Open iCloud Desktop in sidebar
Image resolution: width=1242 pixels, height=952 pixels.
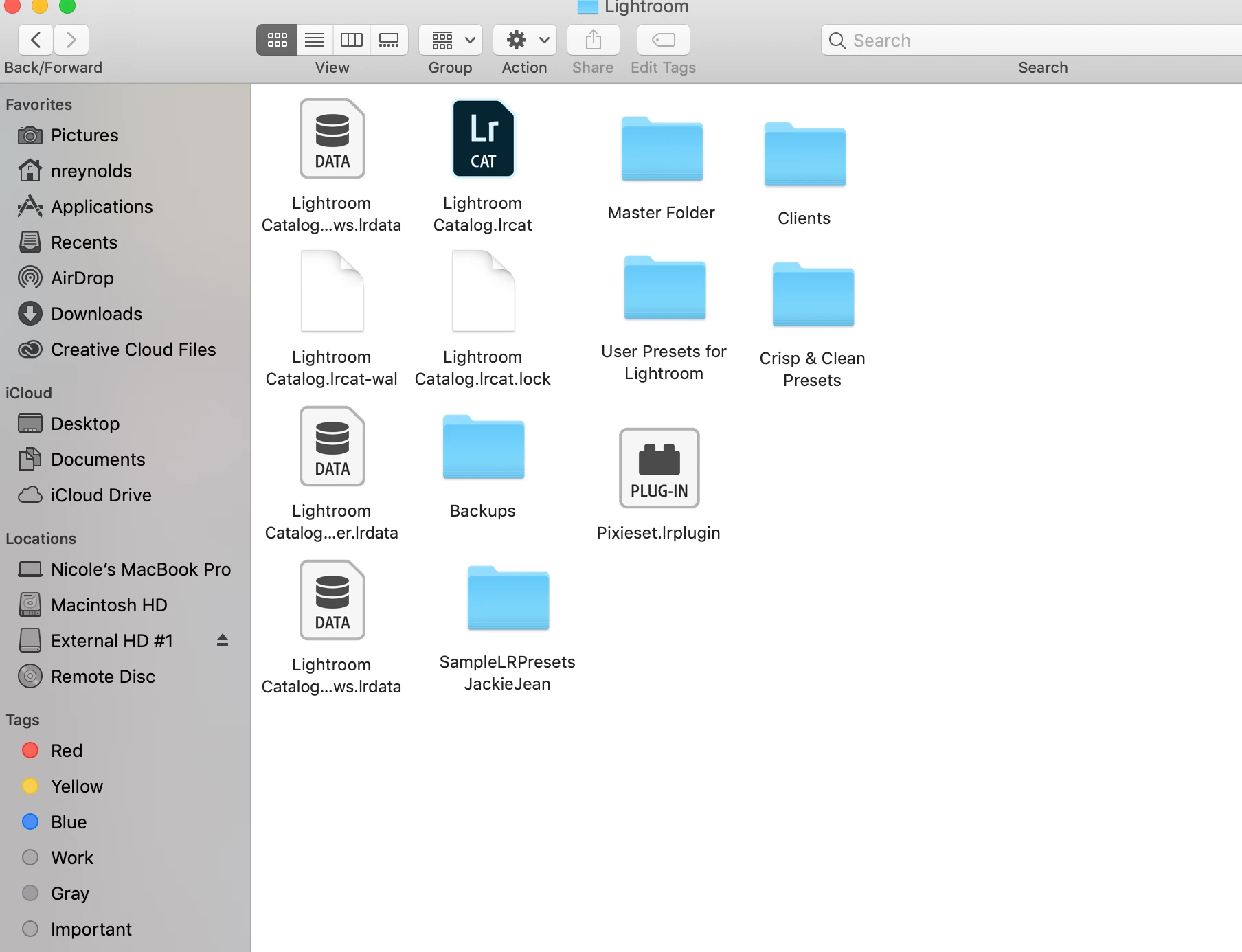[125, 424]
